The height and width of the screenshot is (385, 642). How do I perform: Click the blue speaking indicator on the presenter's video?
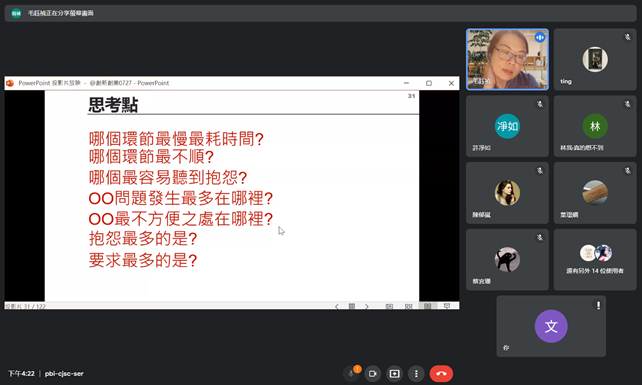[x=540, y=38]
